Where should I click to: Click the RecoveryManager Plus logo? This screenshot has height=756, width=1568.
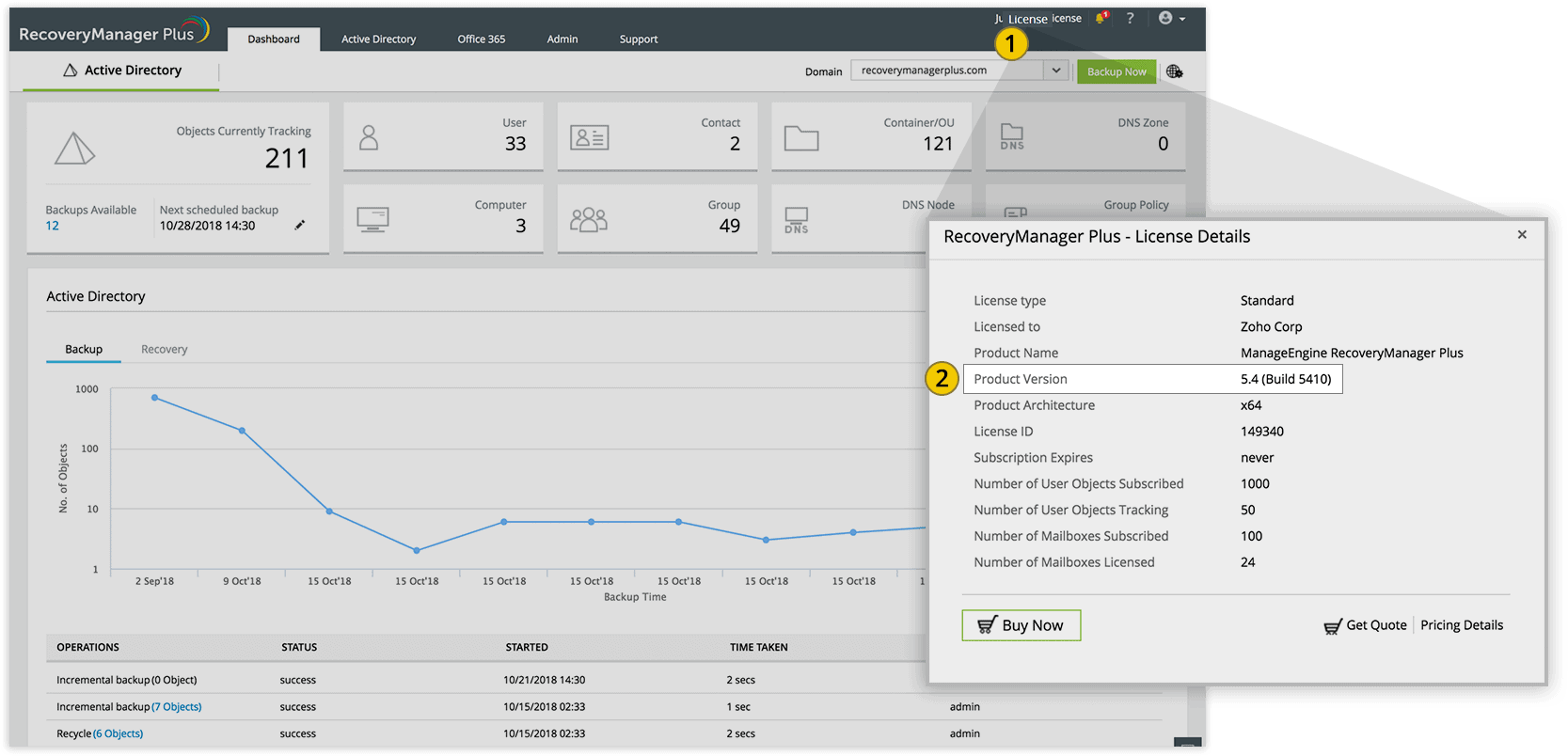115,32
